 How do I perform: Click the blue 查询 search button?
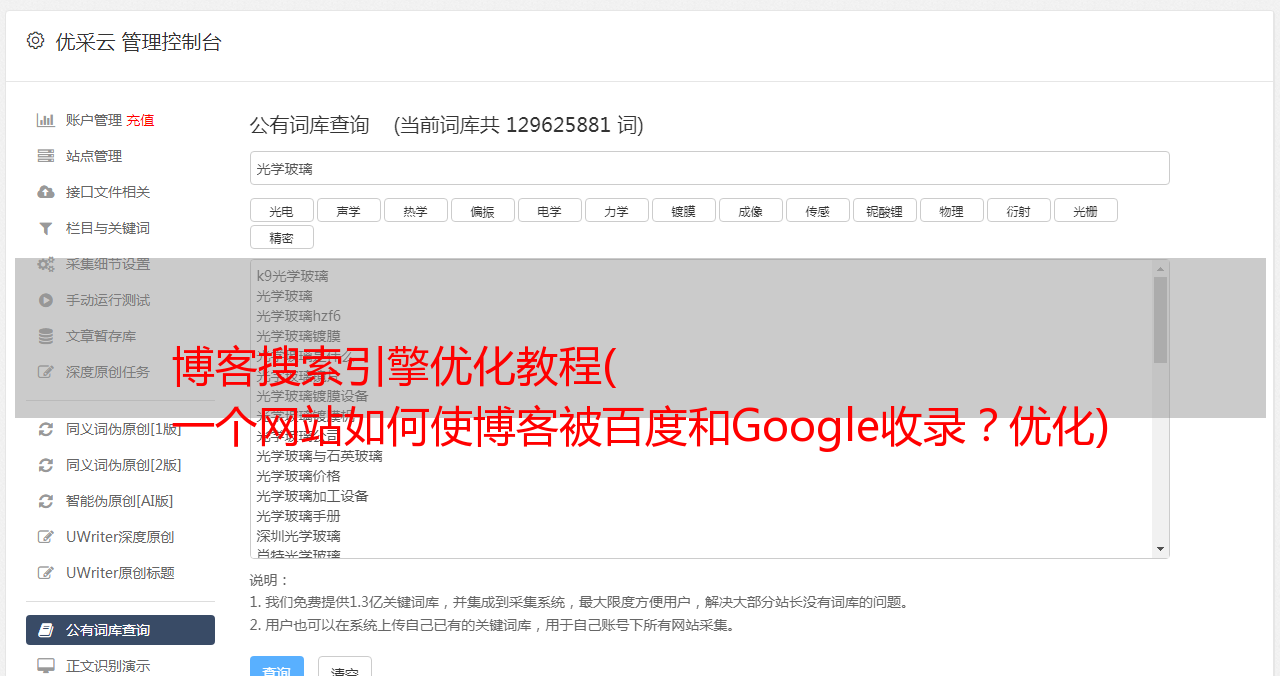pyautogui.click(x=277, y=667)
